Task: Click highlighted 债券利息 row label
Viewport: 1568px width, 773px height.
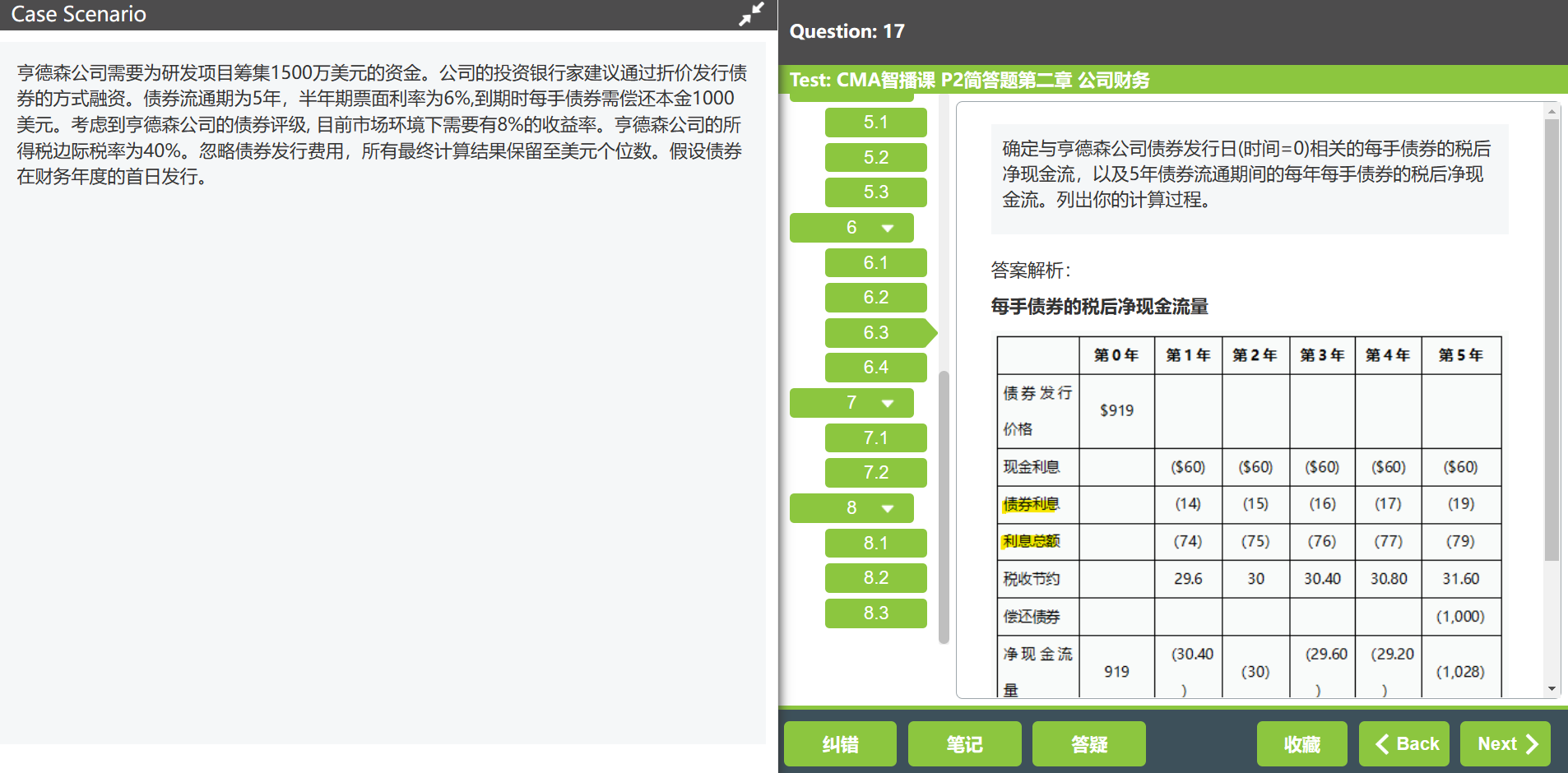Action: [x=1030, y=504]
